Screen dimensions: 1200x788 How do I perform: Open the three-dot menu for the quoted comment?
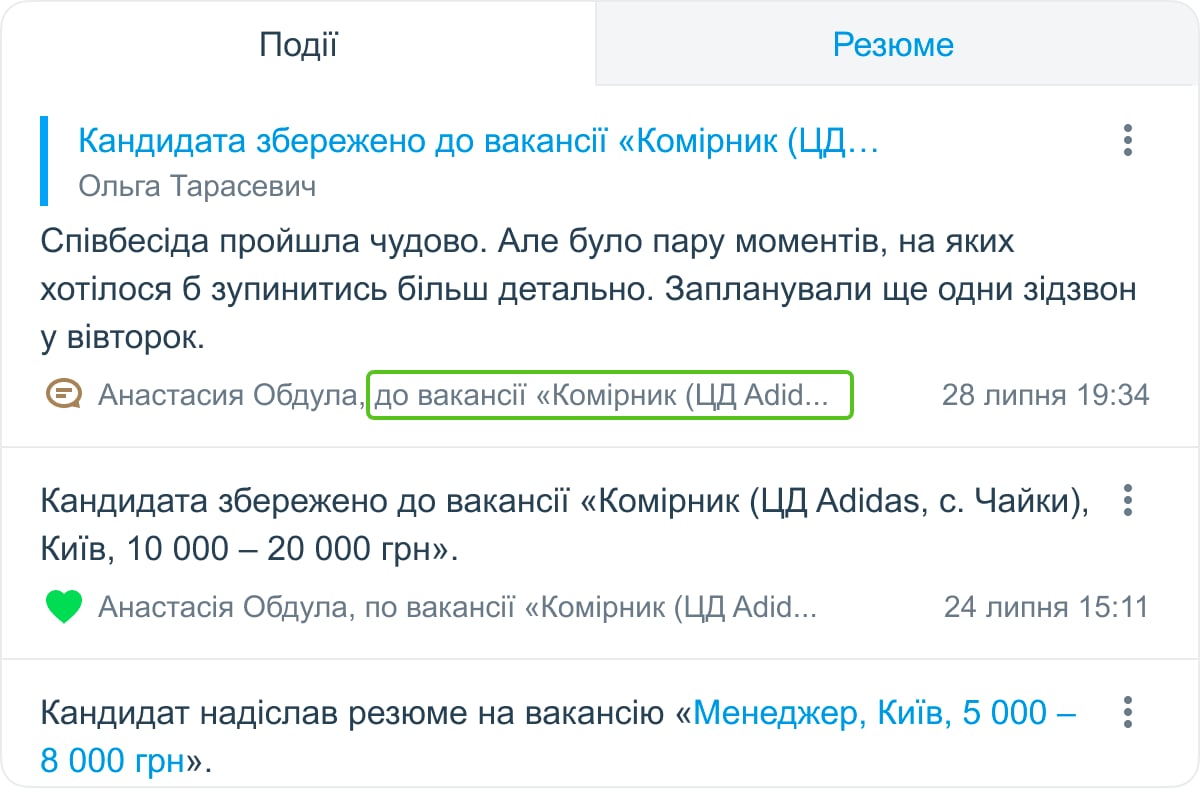(x=1127, y=141)
